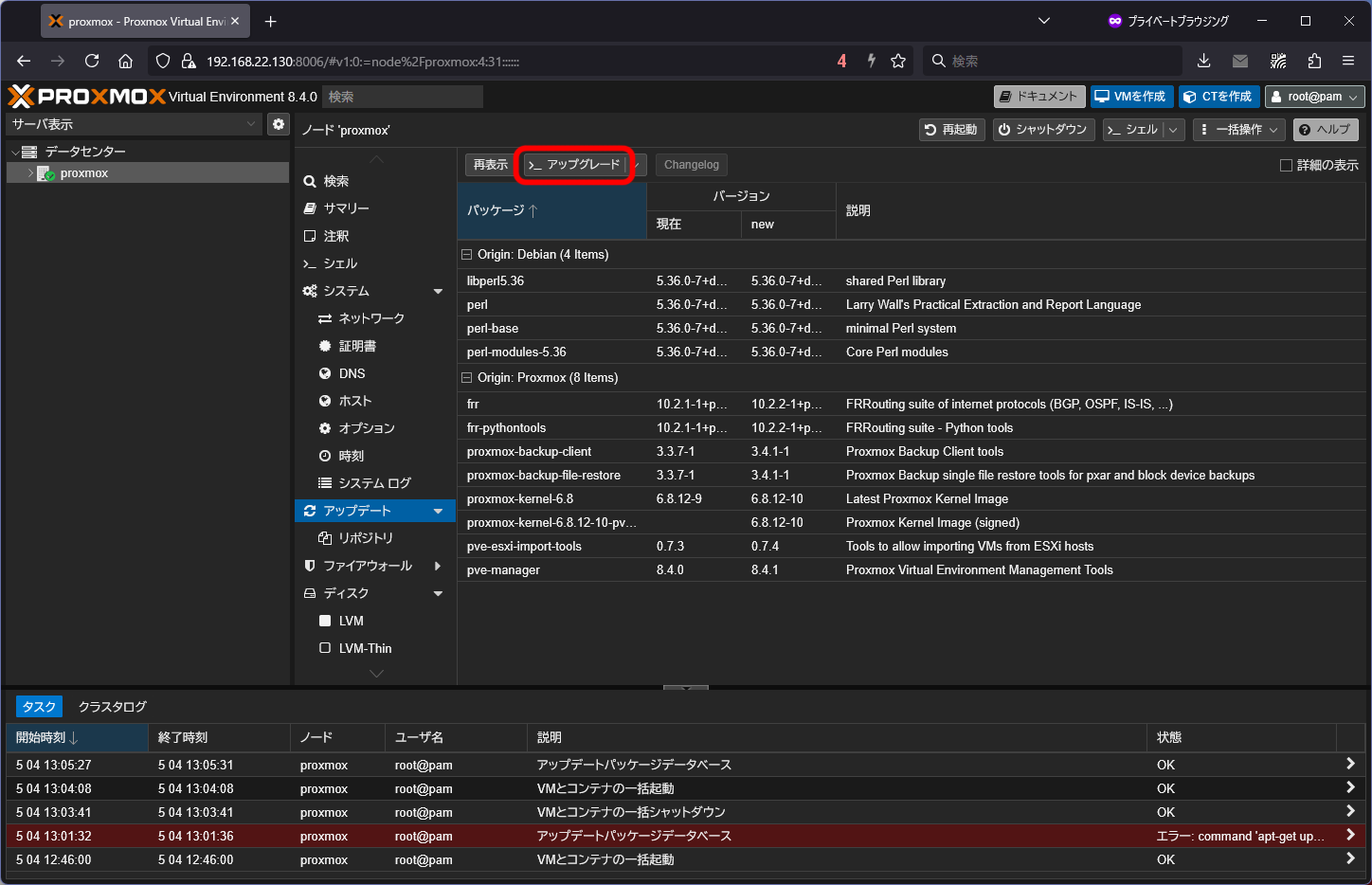Click CTを作成 button
The width and height of the screenshot is (1372, 885).
1219,97
